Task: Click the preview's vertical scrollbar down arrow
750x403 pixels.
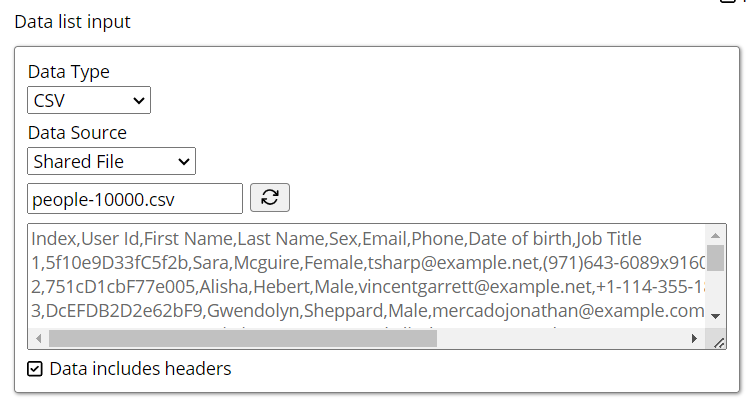Action: [x=715, y=316]
